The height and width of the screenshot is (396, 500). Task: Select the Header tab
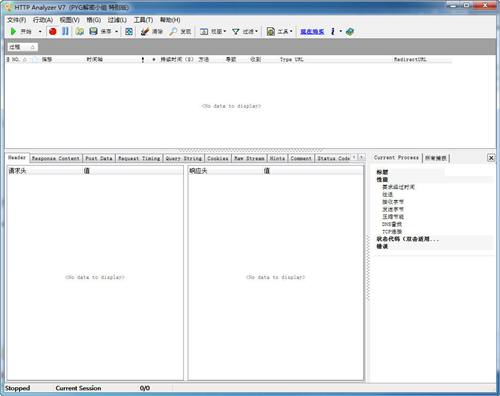coord(17,157)
